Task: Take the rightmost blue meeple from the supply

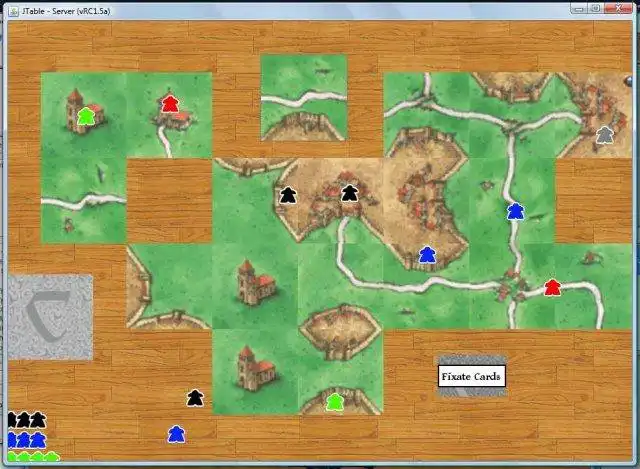Action: pos(38,440)
